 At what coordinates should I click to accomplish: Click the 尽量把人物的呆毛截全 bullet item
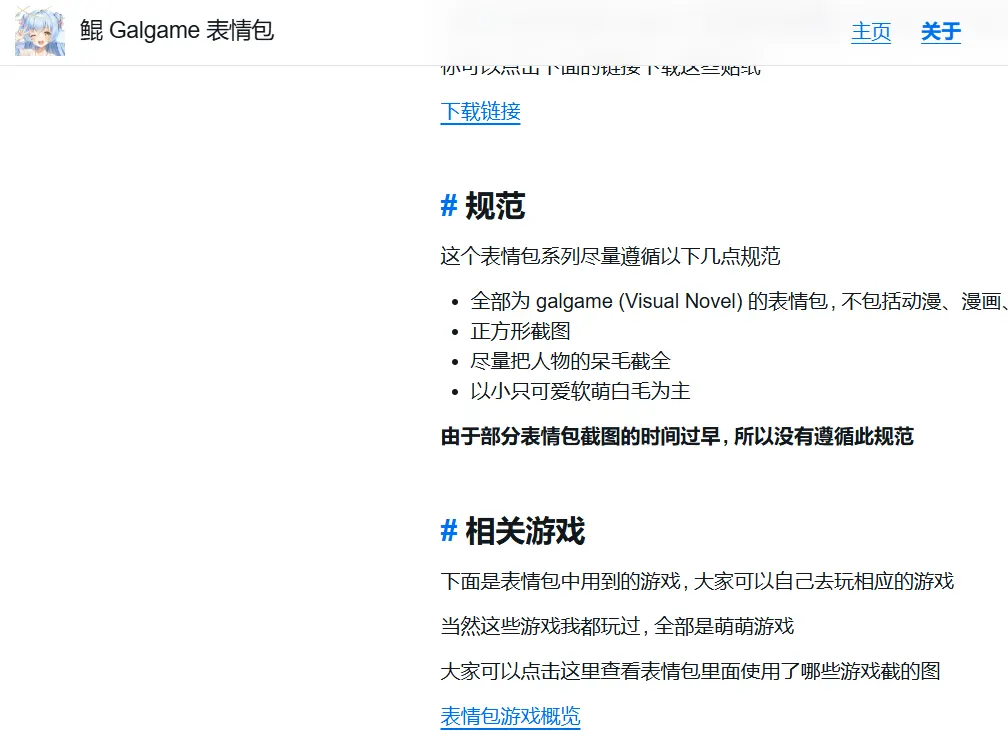570,361
